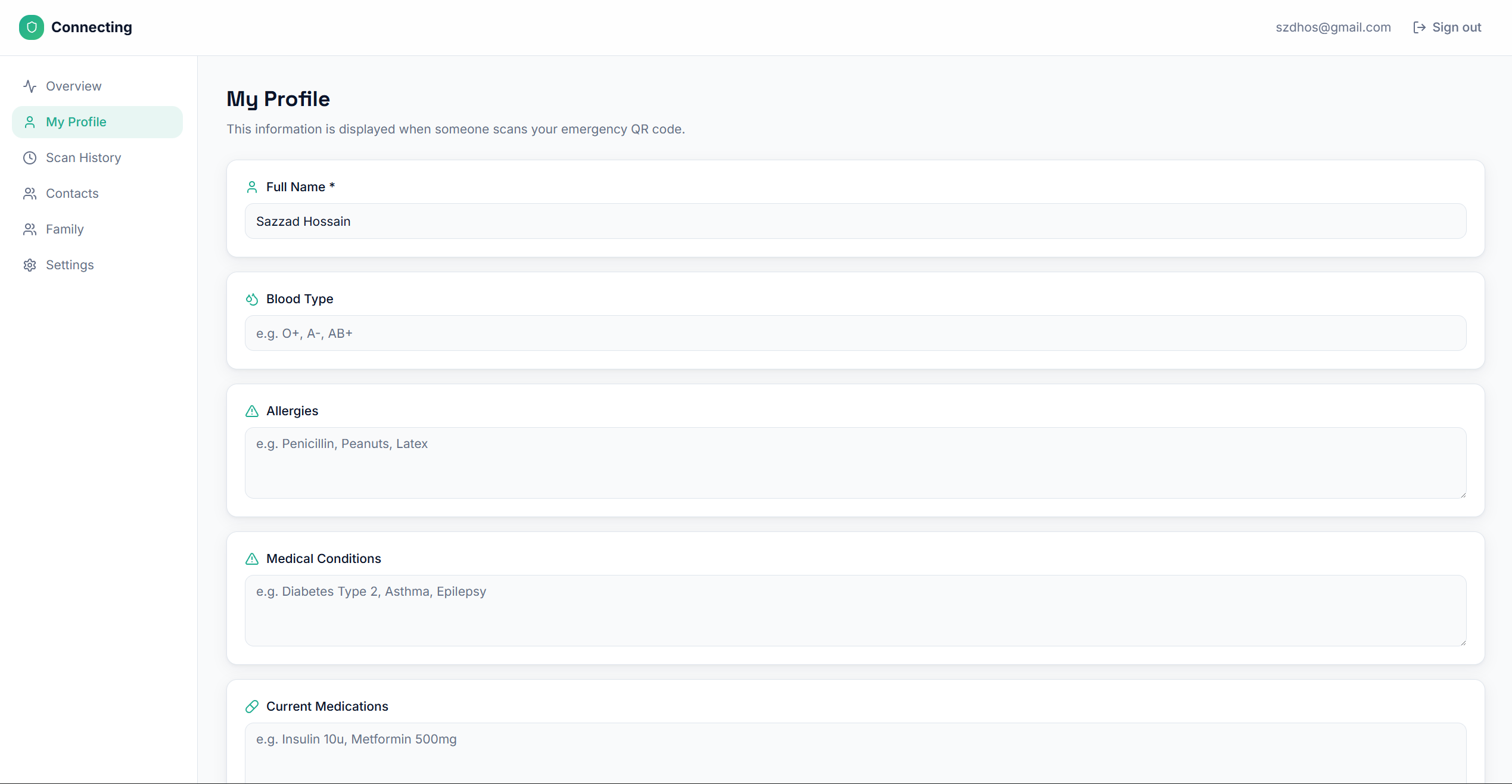Click the Sign out link
The height and width of the screenshot is (784, 1512).
coord(1456,27)
